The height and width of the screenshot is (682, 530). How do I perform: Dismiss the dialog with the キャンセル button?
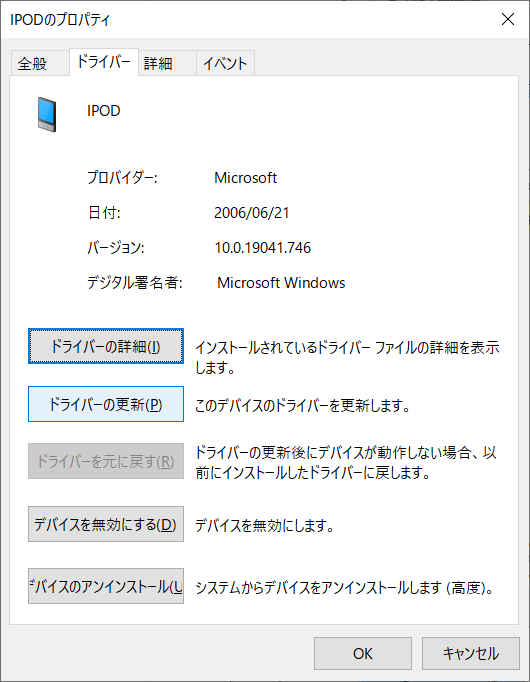pyautogui.click(x=470, y=654)
